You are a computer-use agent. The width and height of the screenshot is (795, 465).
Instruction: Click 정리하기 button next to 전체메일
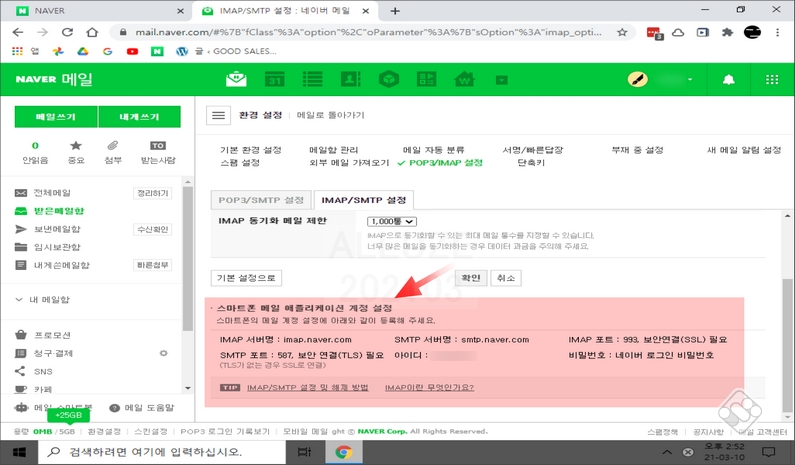point(153,193)
